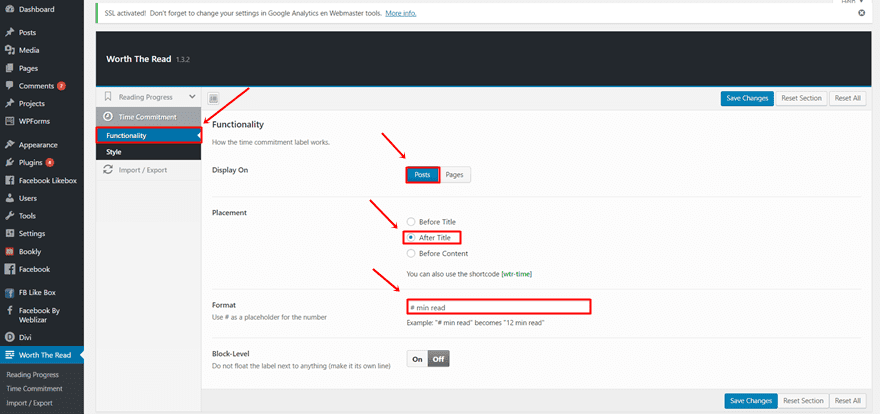Click the Reading Progress bookmark icon
The width and height of the screenshot is (880, 414).
[108, 97]
